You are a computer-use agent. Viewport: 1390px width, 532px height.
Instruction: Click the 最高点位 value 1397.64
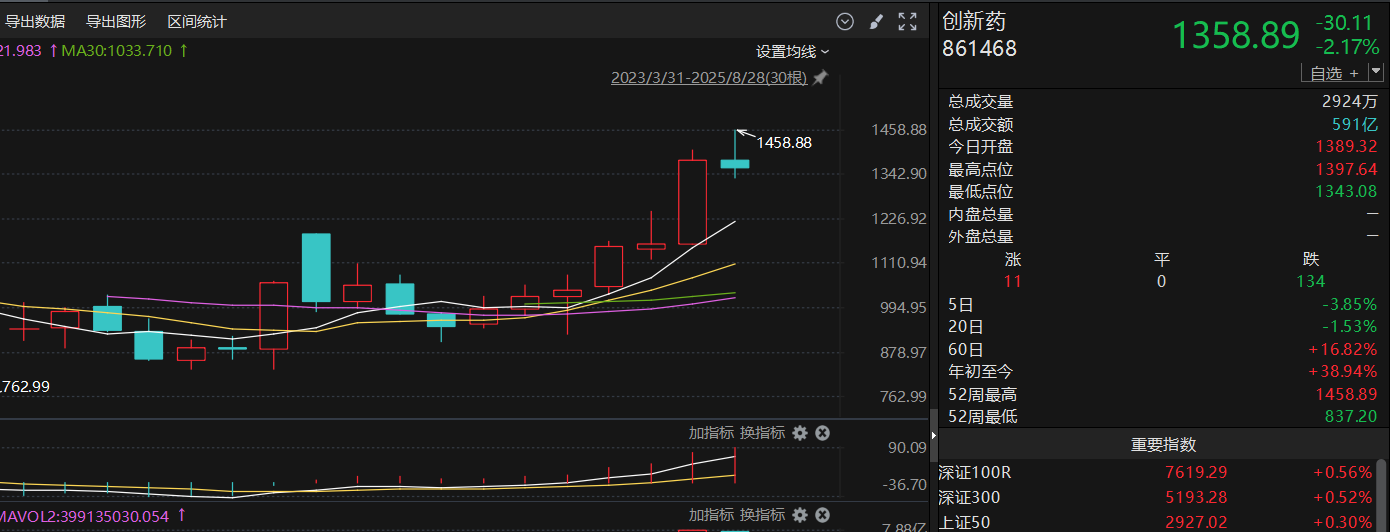coord(1346,170)
